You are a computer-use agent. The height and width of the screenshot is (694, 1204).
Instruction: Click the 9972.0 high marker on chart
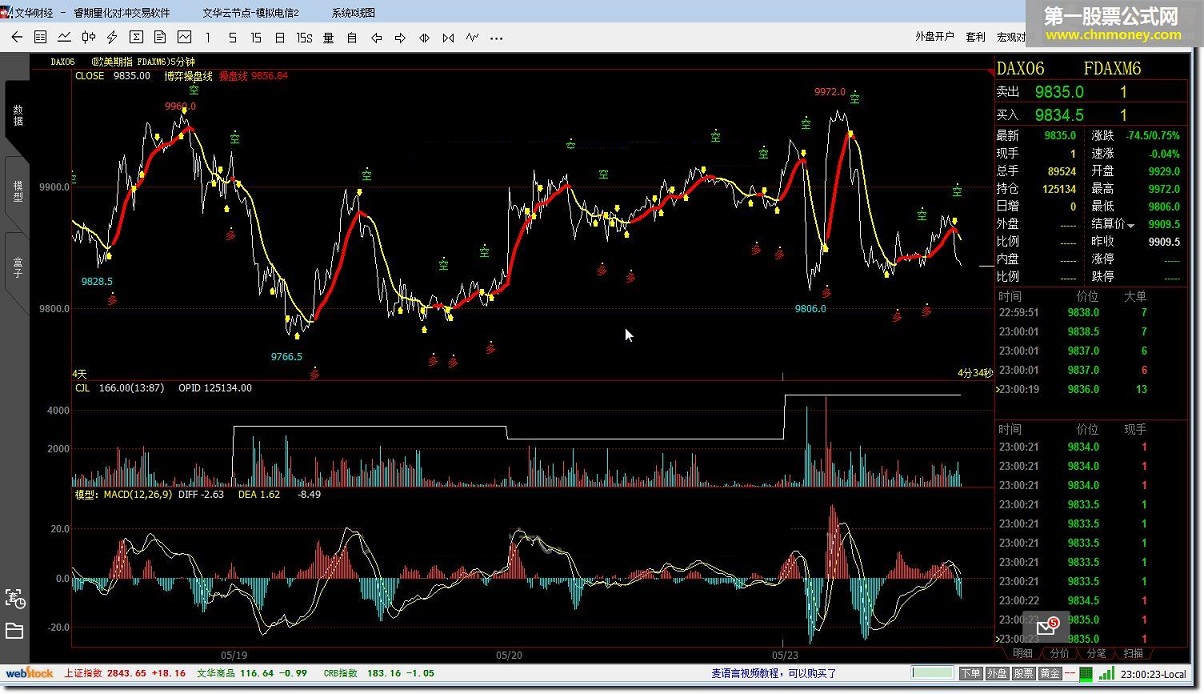[x=830, y=92]
